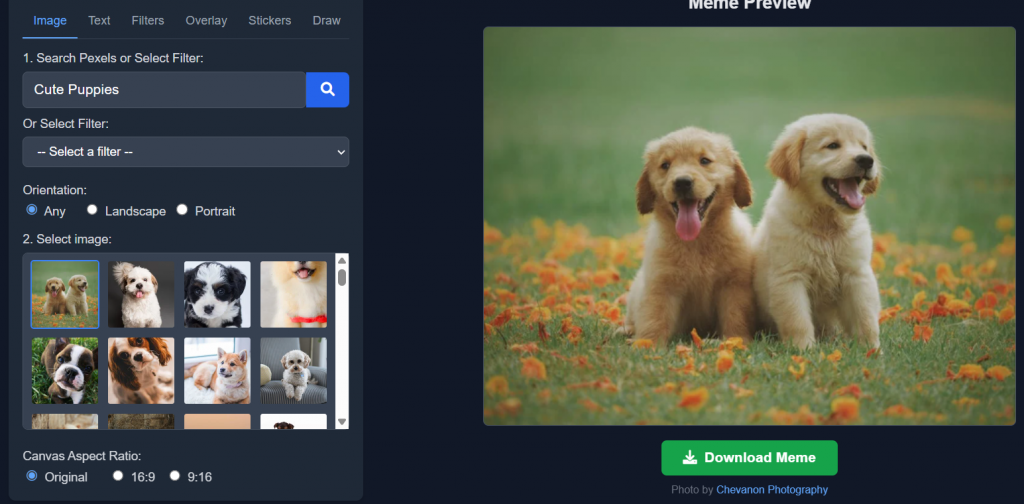
Task: Click the magnifying glass search button
Action: tap(327, 89)
